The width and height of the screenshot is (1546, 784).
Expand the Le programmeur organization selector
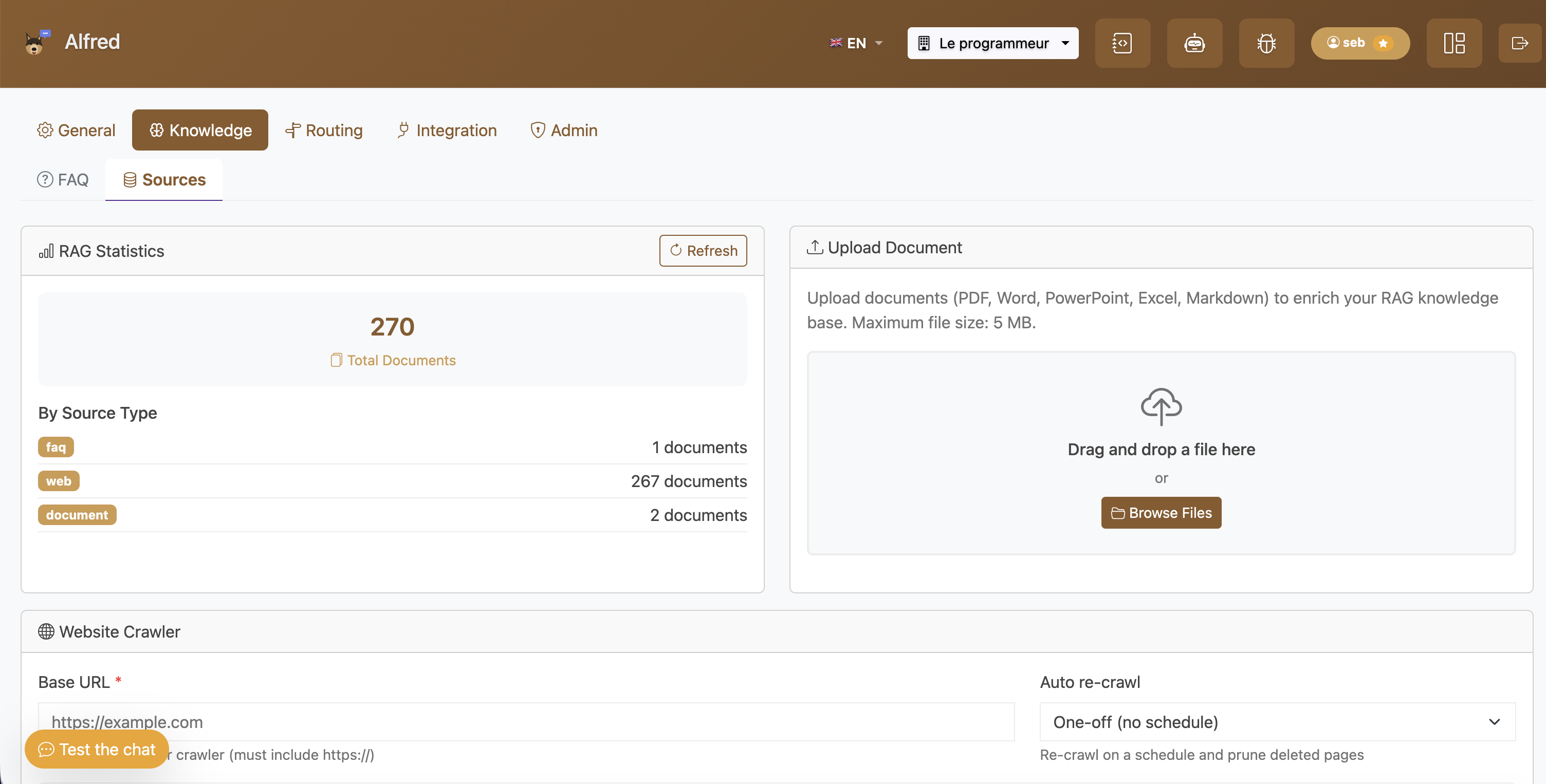[x=992, y=43]
